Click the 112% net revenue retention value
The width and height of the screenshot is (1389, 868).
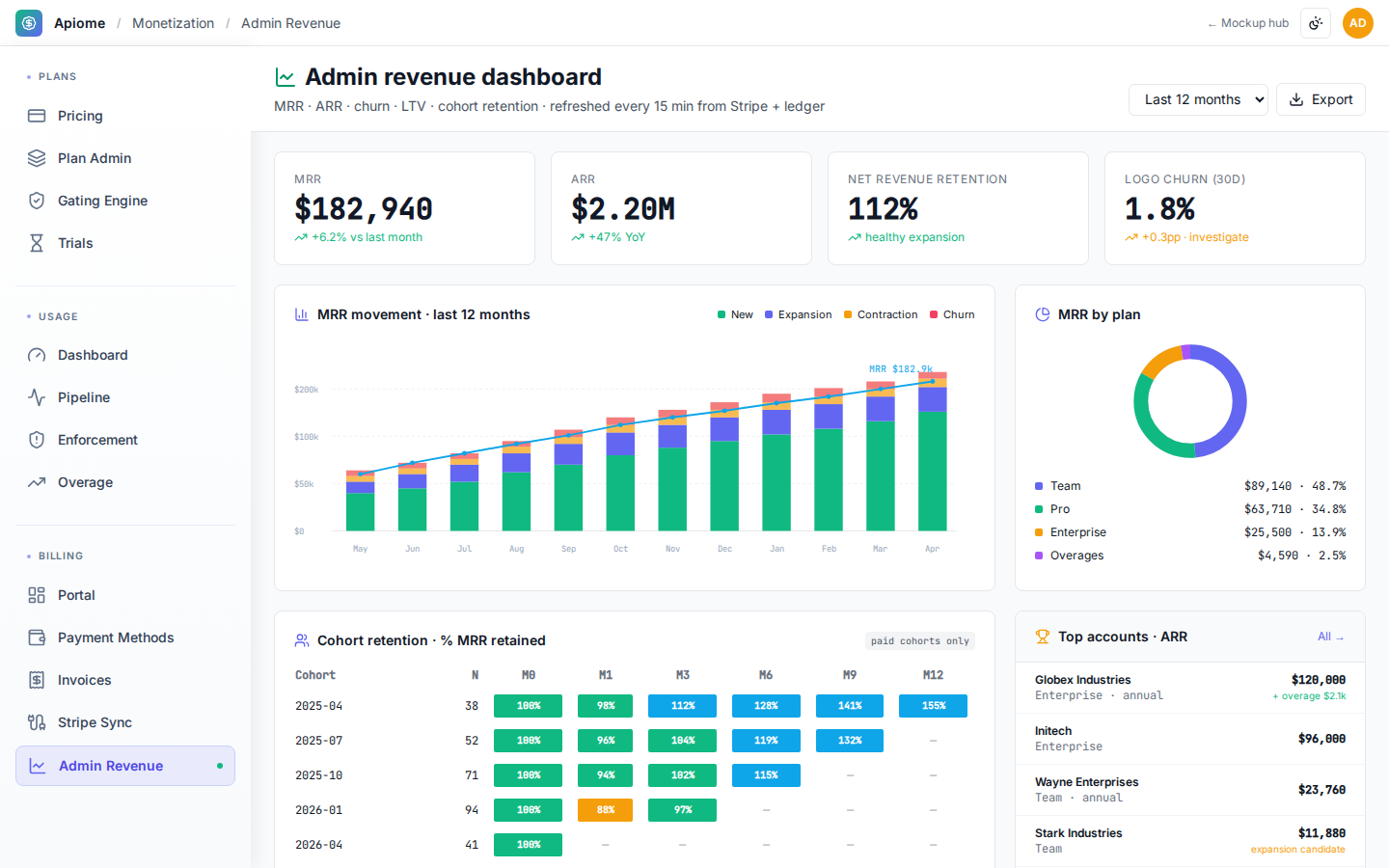(x=883, y=208)
